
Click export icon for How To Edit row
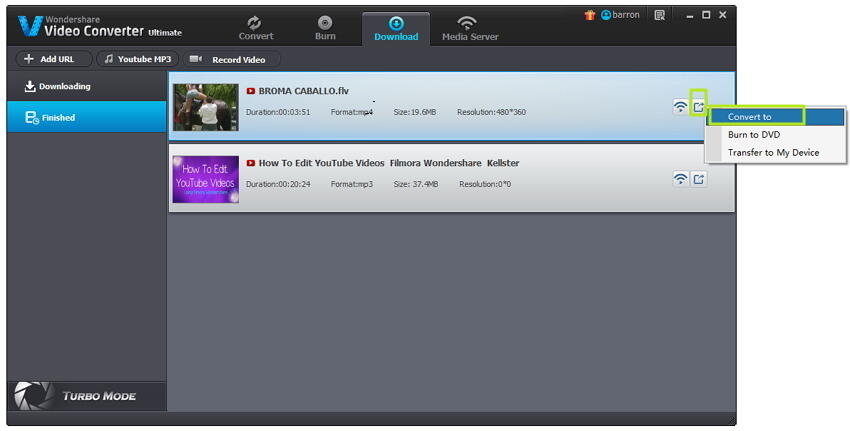pos(699,179)
